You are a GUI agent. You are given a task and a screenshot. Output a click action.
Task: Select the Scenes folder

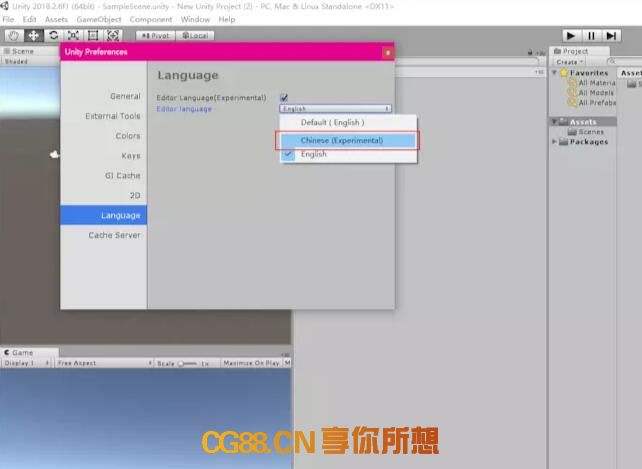[x=586, y=132]
